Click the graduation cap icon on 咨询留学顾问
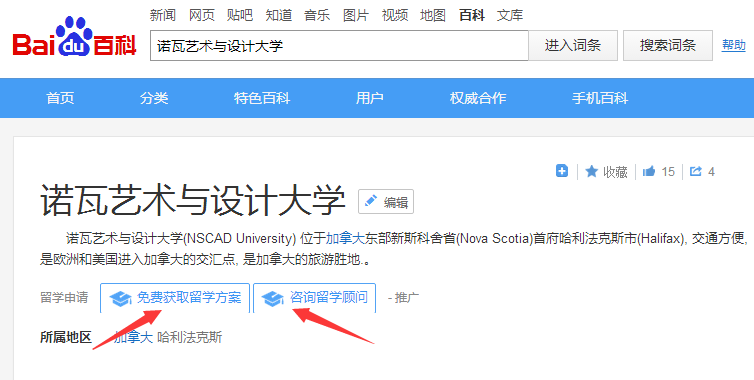The image size is (754, 380). [273, 298]
